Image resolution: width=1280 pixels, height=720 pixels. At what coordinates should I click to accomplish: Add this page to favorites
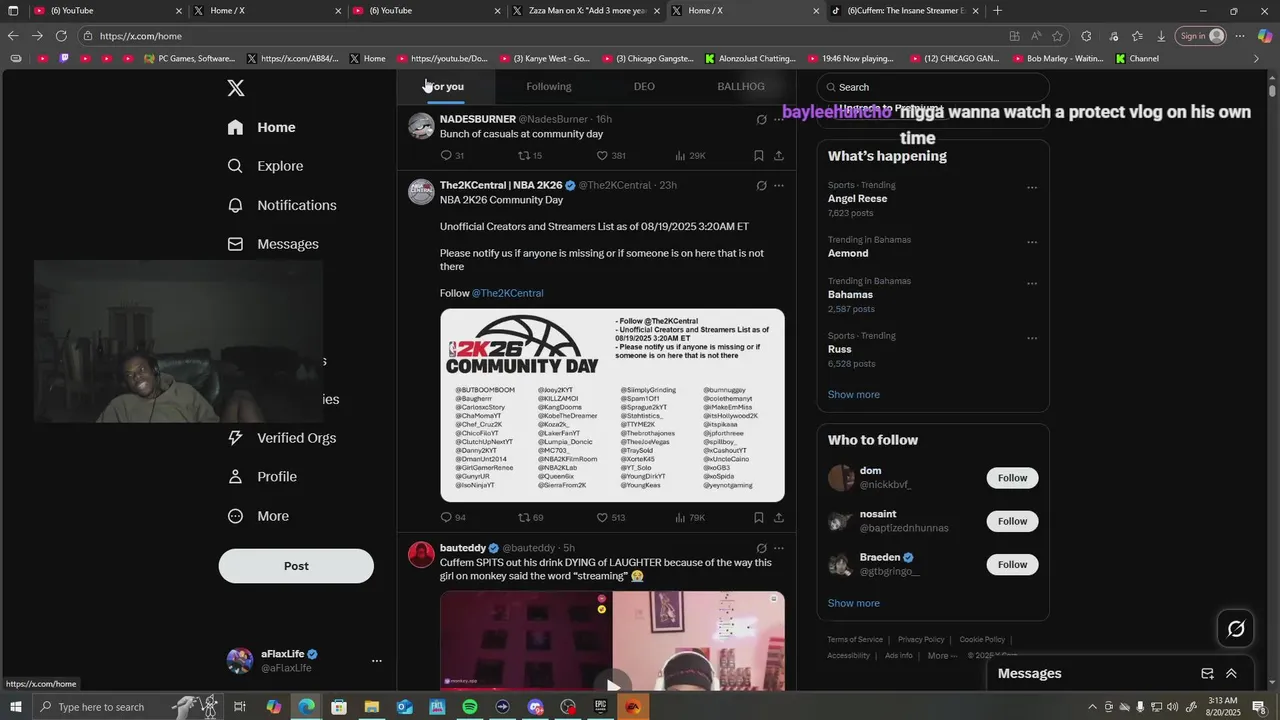[x=1057, y=36]
